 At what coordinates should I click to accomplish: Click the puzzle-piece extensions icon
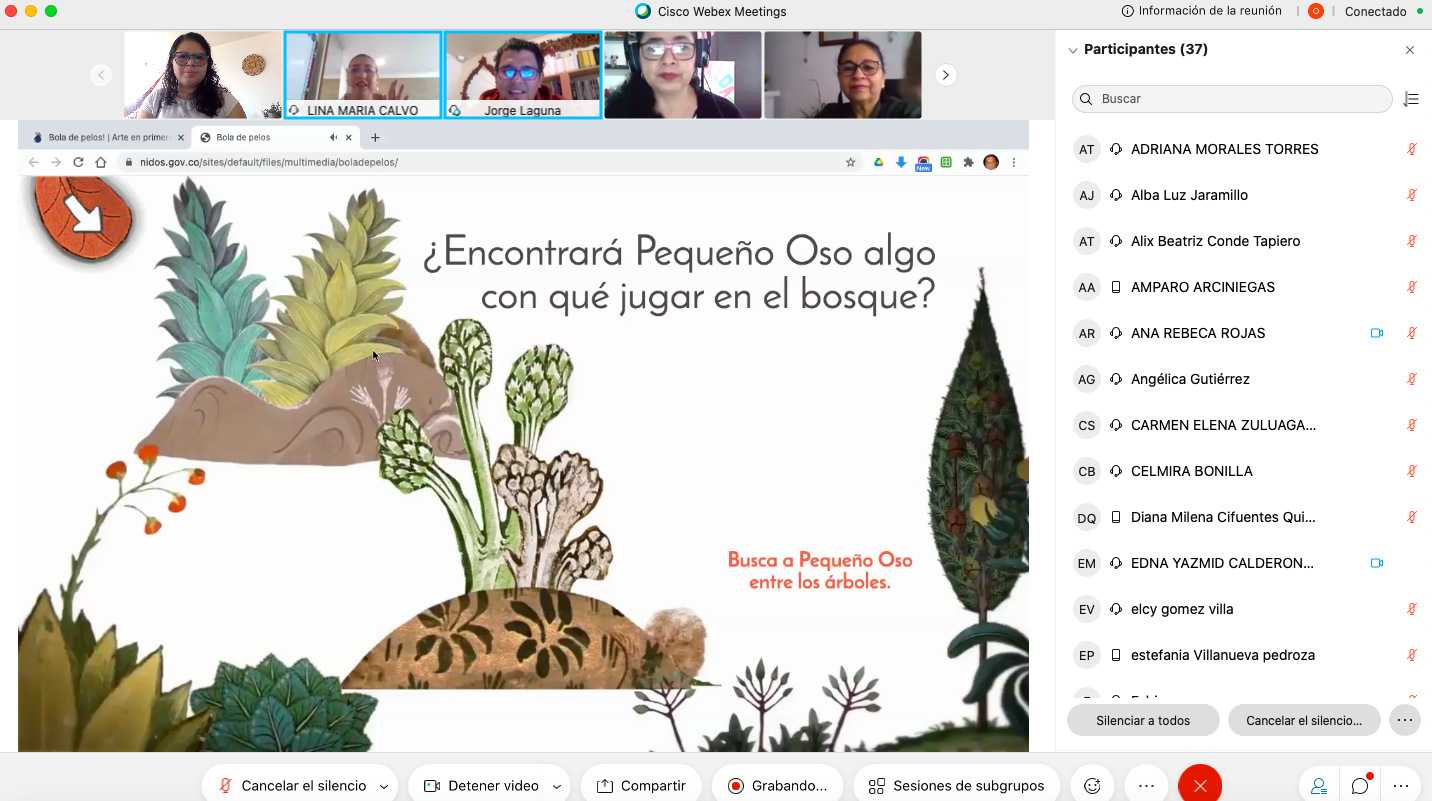(x=968, y=162)
